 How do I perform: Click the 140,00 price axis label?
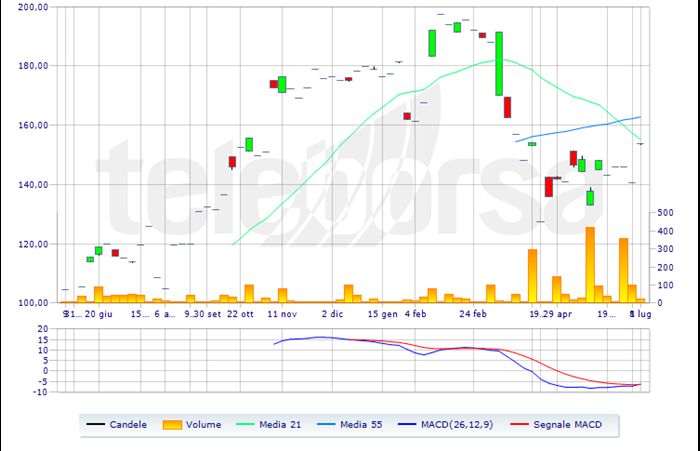coord(33,184)
